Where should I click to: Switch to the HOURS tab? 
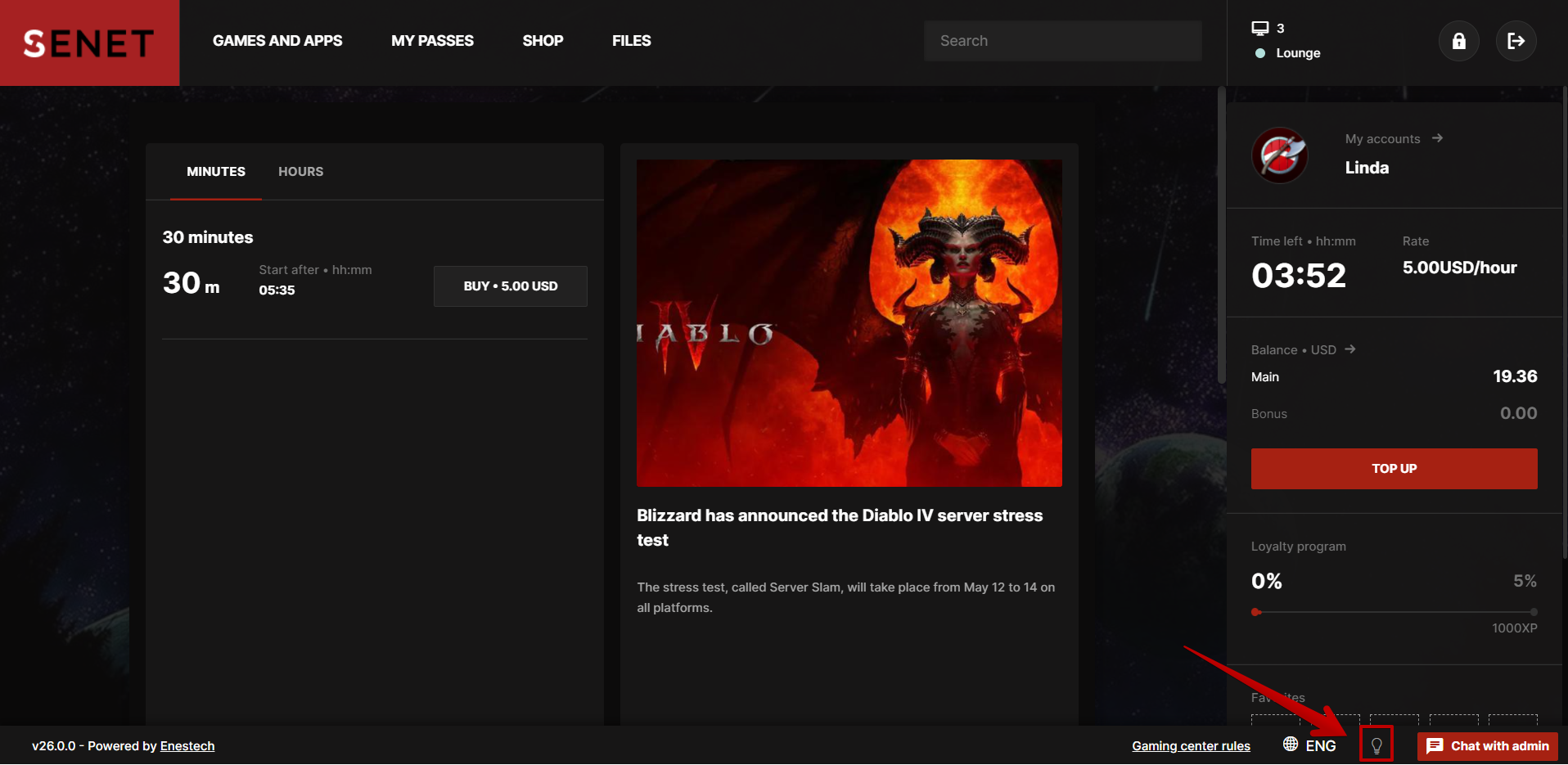(x=300, y=172)
